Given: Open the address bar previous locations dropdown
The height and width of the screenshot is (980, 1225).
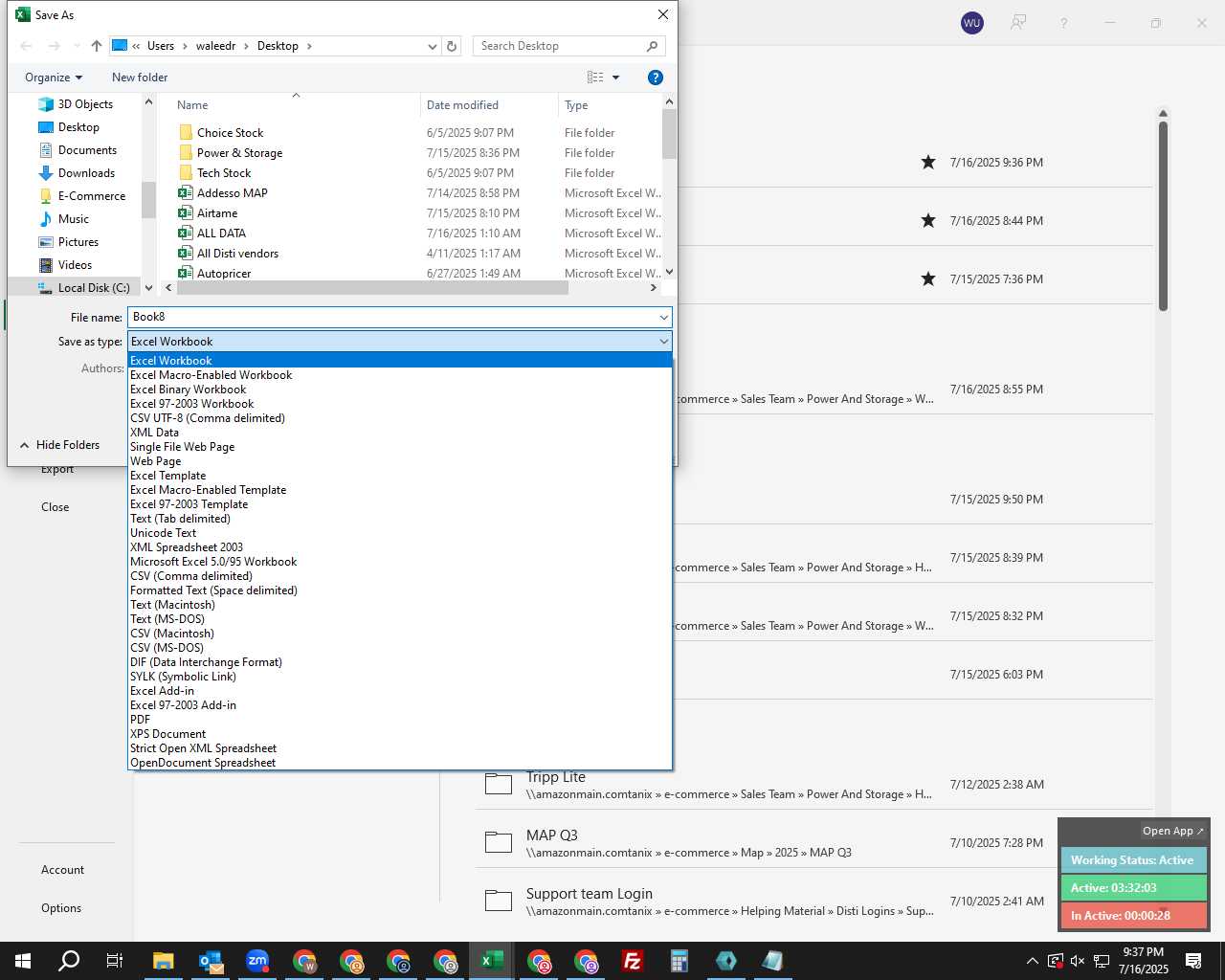Looking at the screenshot, I should [432, 46].
